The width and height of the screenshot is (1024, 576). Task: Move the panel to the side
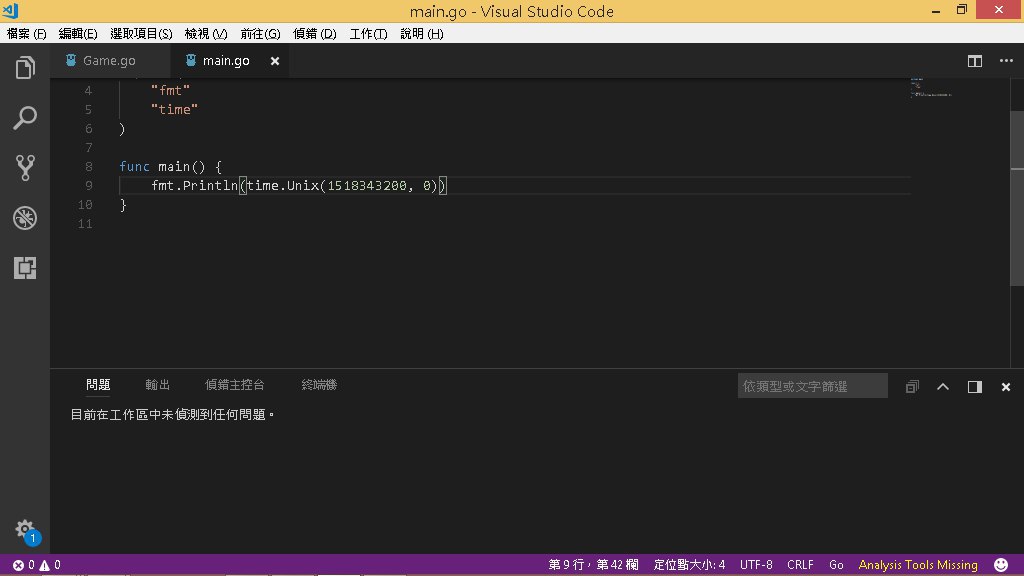[974, 387]
